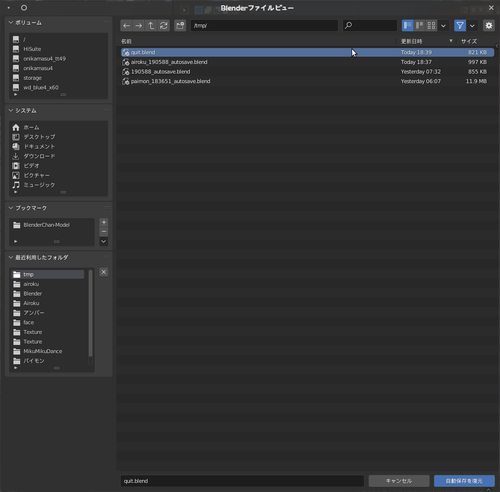Click the file search field
Viewport: 500px width, 492px height.
click(370, 25)
